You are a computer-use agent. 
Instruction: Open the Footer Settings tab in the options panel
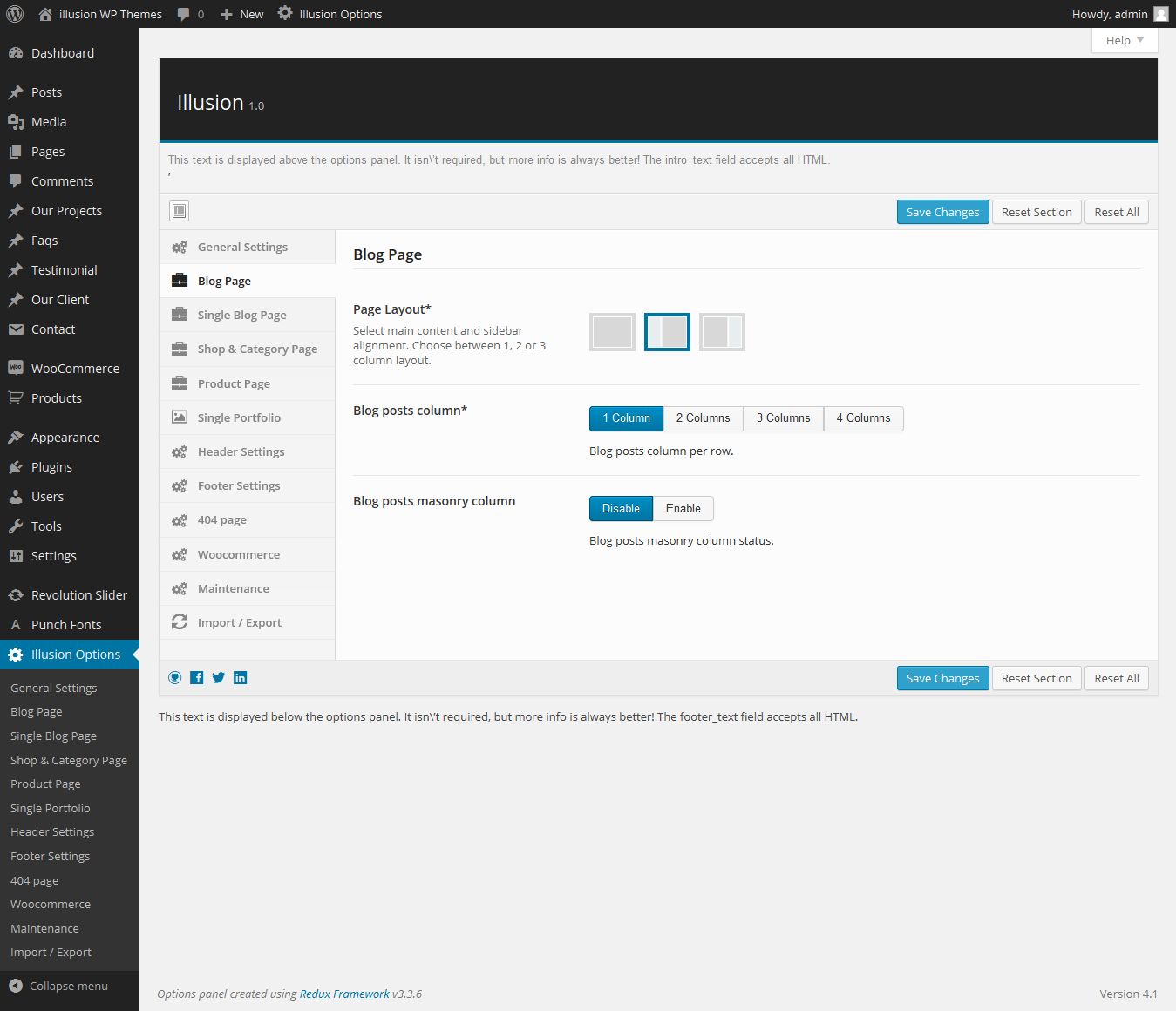click(248, 485)
